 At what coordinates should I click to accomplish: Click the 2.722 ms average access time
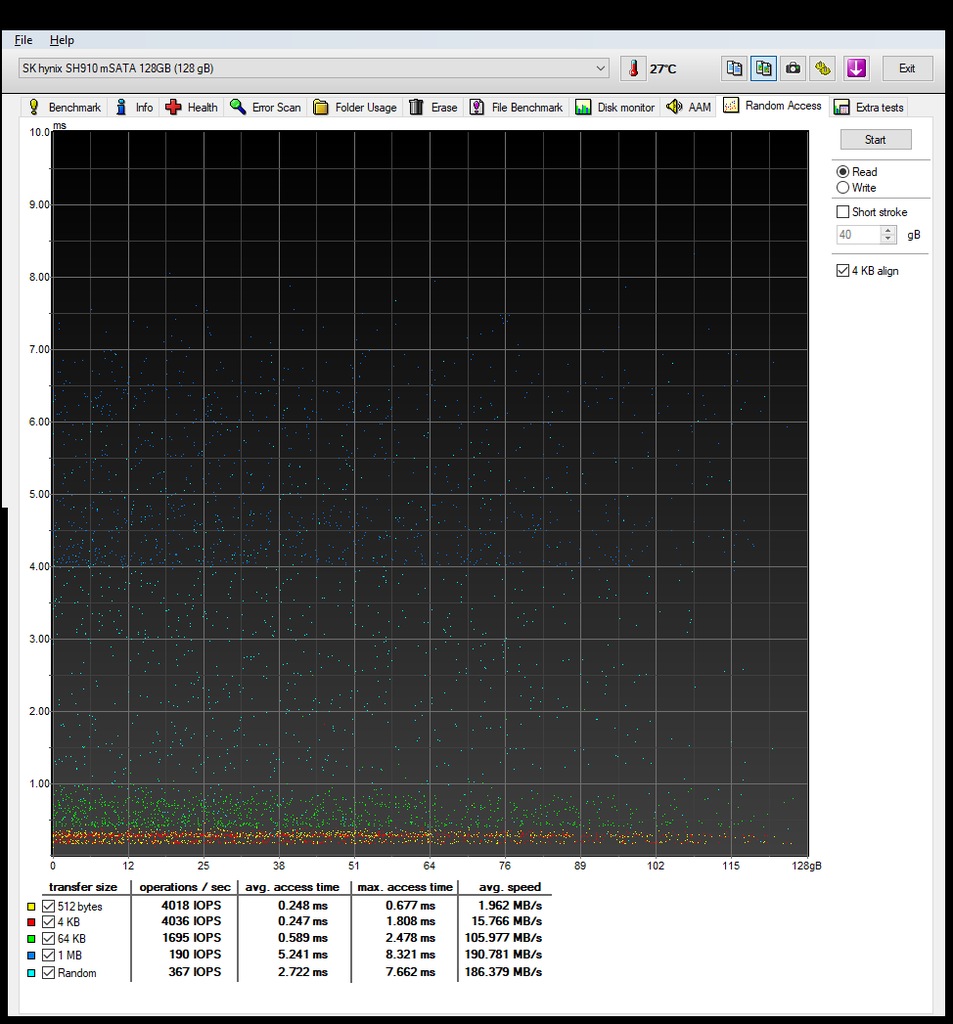pyautogui.click(x=302, y=972)
